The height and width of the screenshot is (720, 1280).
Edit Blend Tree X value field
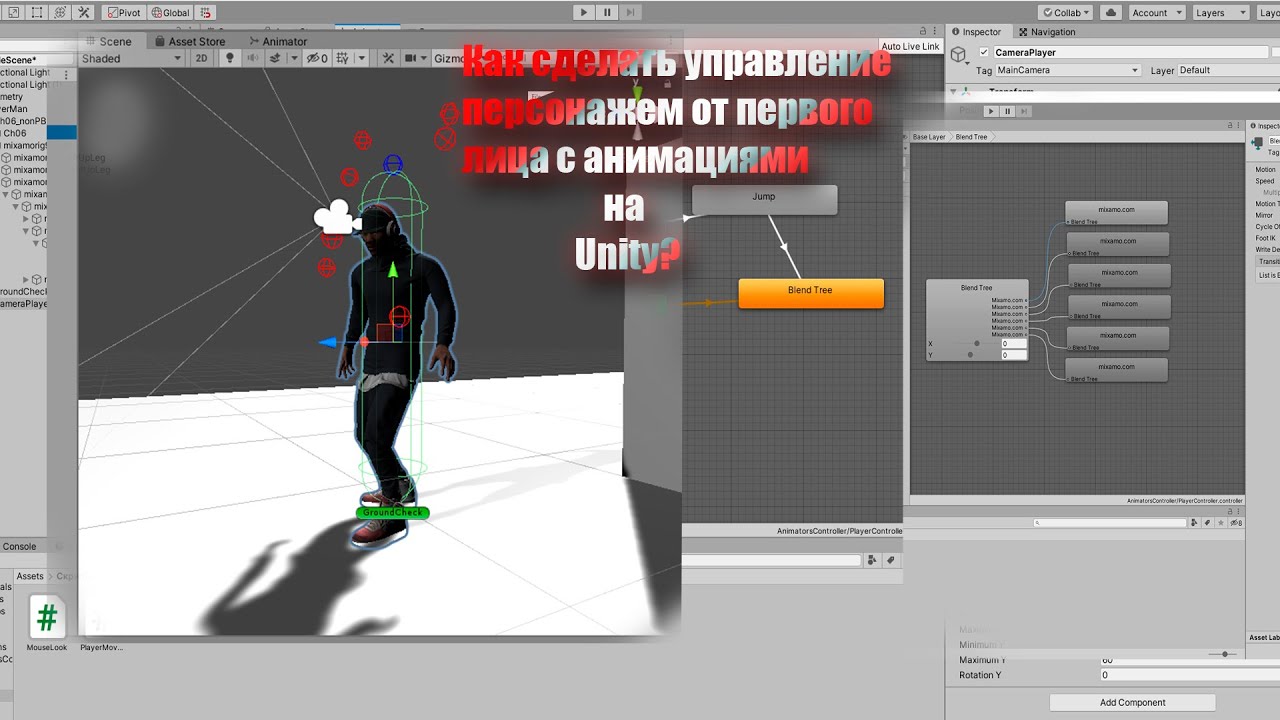pyautogui.click(x=1014, y=343)
